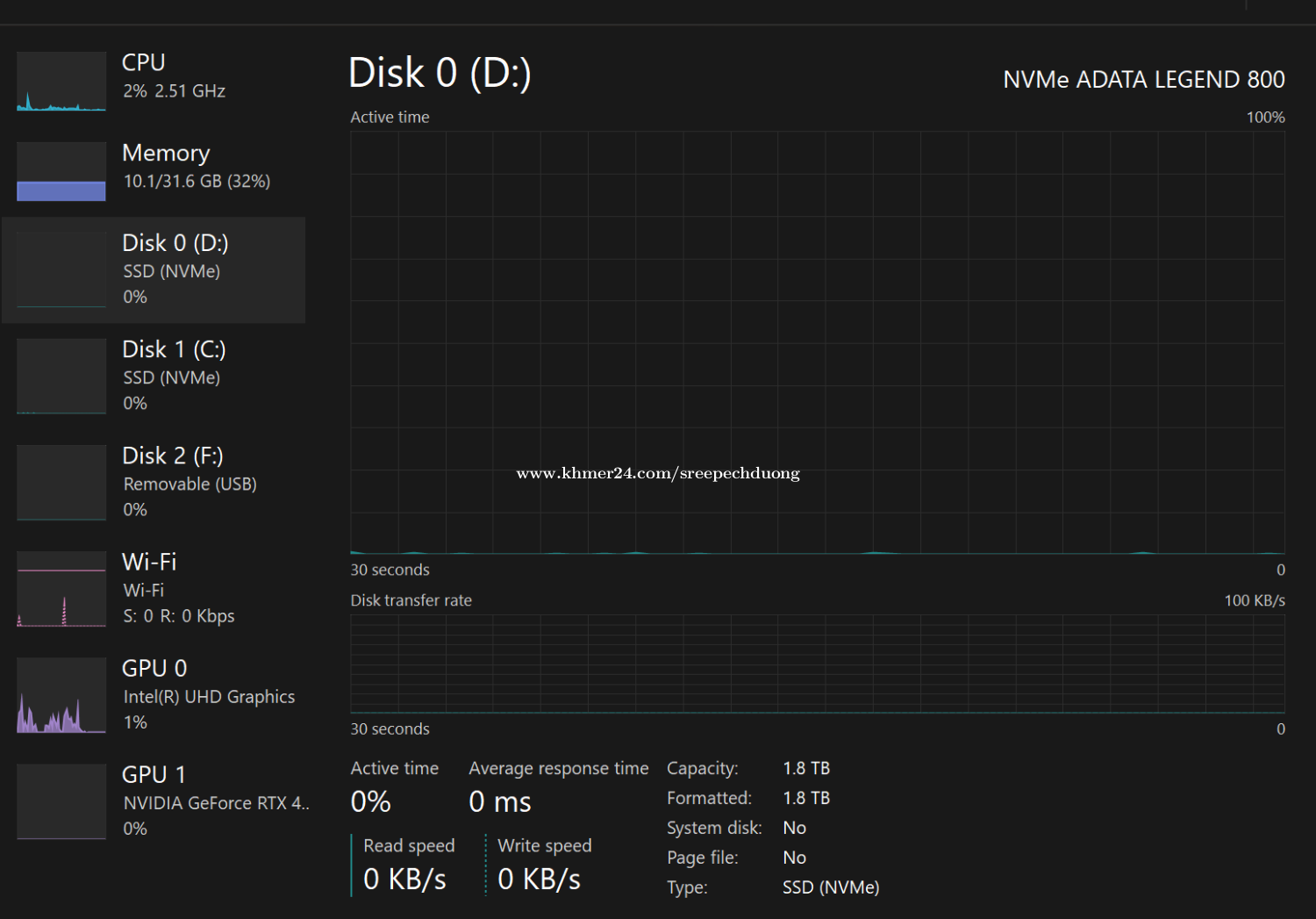Image resolution: width=1316 pixels, height=919 pixels.
Task: Click the large Active time graph
Action: 817,342
